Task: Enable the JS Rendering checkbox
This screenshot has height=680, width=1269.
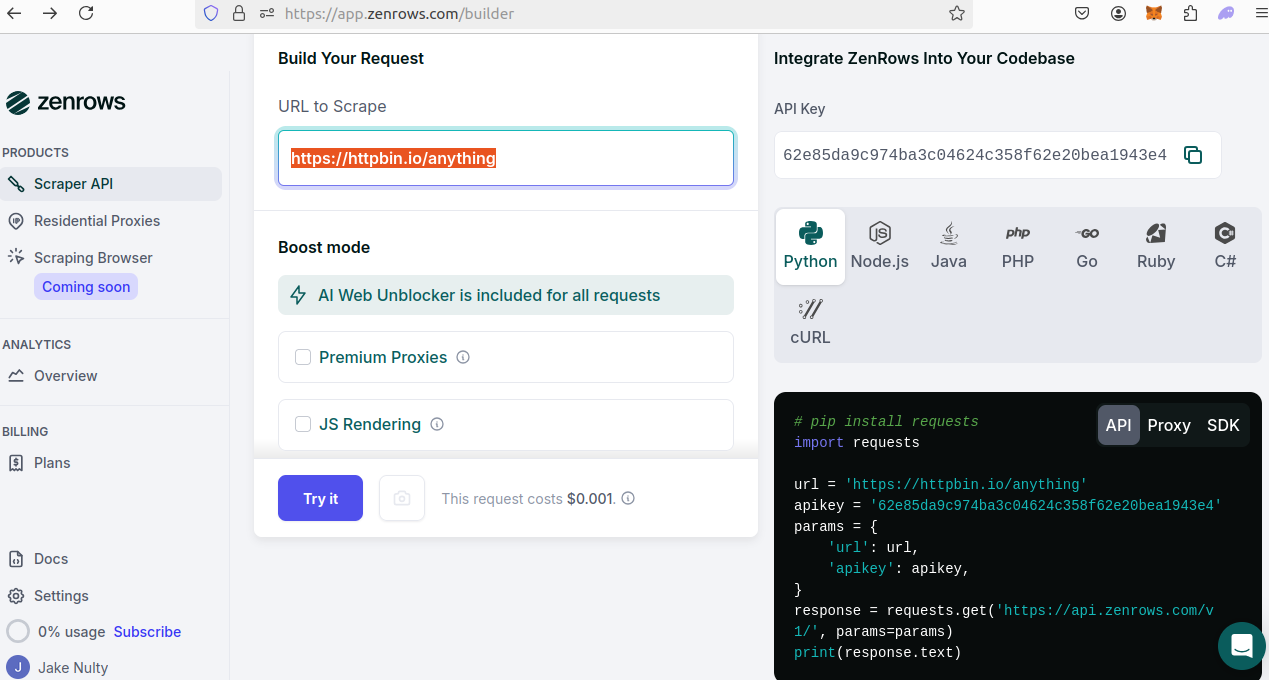Action: coord(303,424)
